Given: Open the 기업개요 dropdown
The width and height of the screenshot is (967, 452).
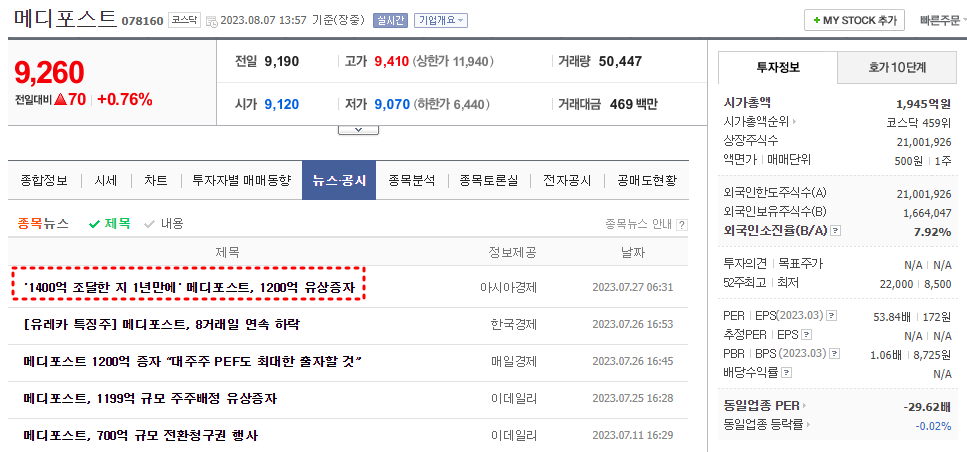Looking at the screenshot, I should (x=441, y=20).
